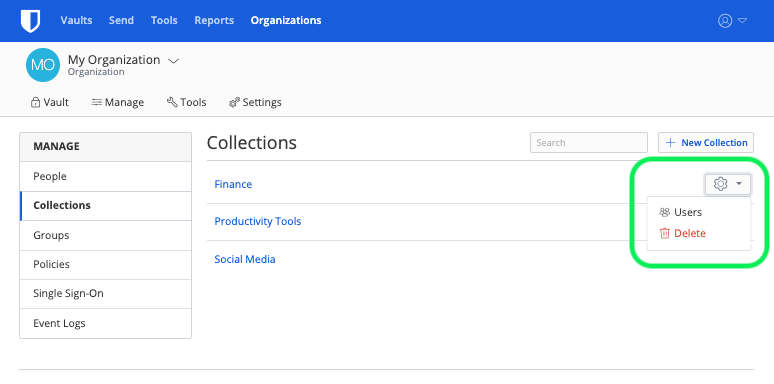The height and width of the screenshot is (384, 774).
Task: Open the Social Media collection
Action: (245, 259)
